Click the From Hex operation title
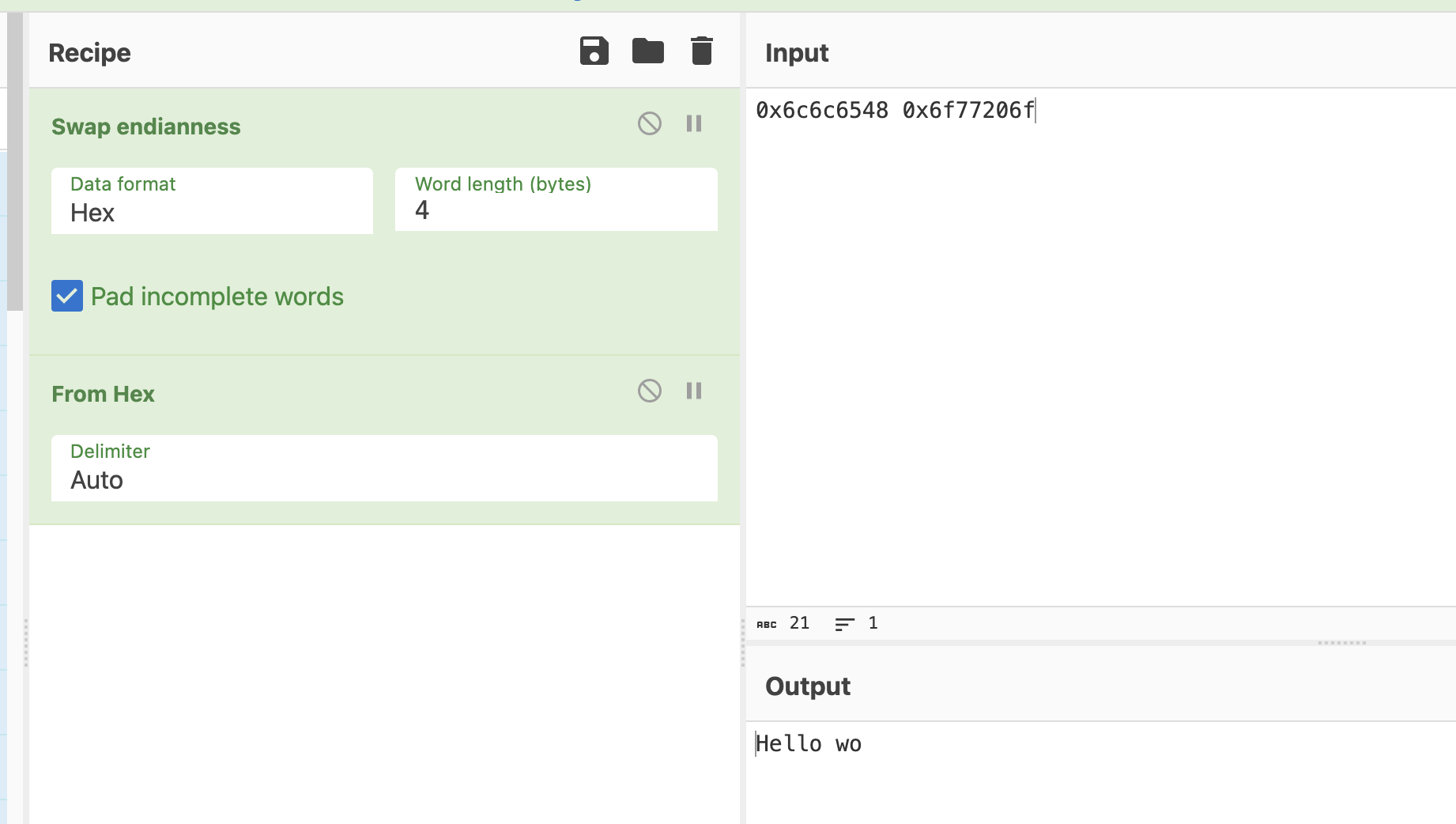1456x824 pixels. tap(103, 394)
